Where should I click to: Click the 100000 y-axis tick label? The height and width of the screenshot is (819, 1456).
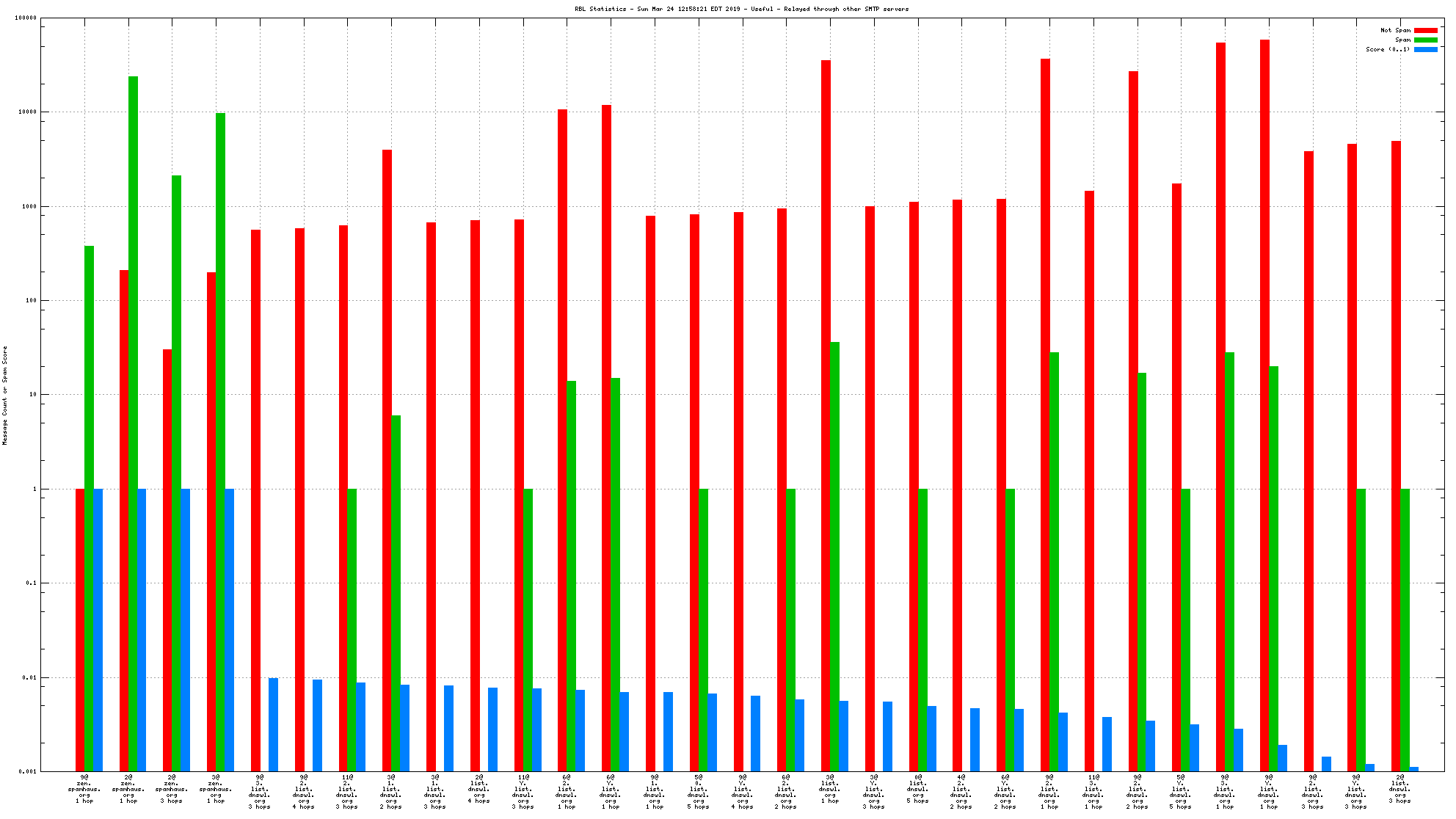point(26,18)
